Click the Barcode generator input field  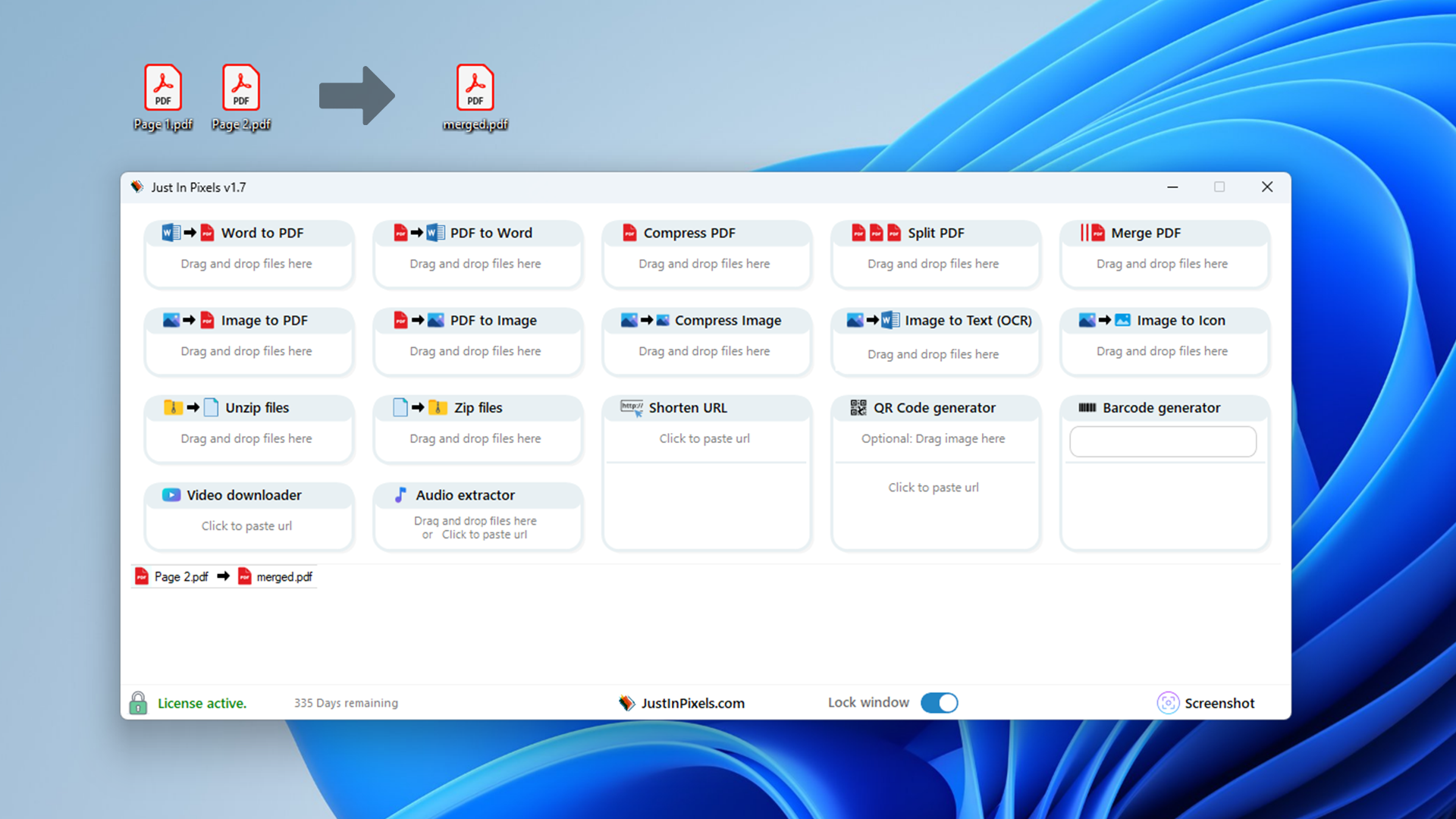pyautogui.click(x=1163, y=441)
